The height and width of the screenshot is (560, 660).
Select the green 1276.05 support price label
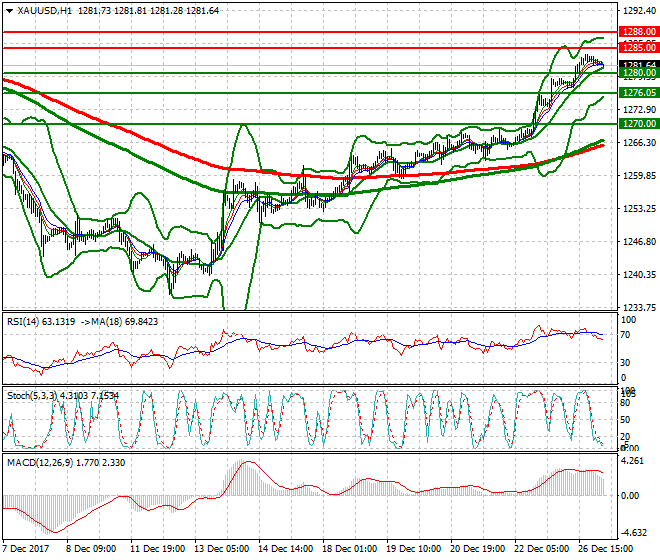click(636, 92)
